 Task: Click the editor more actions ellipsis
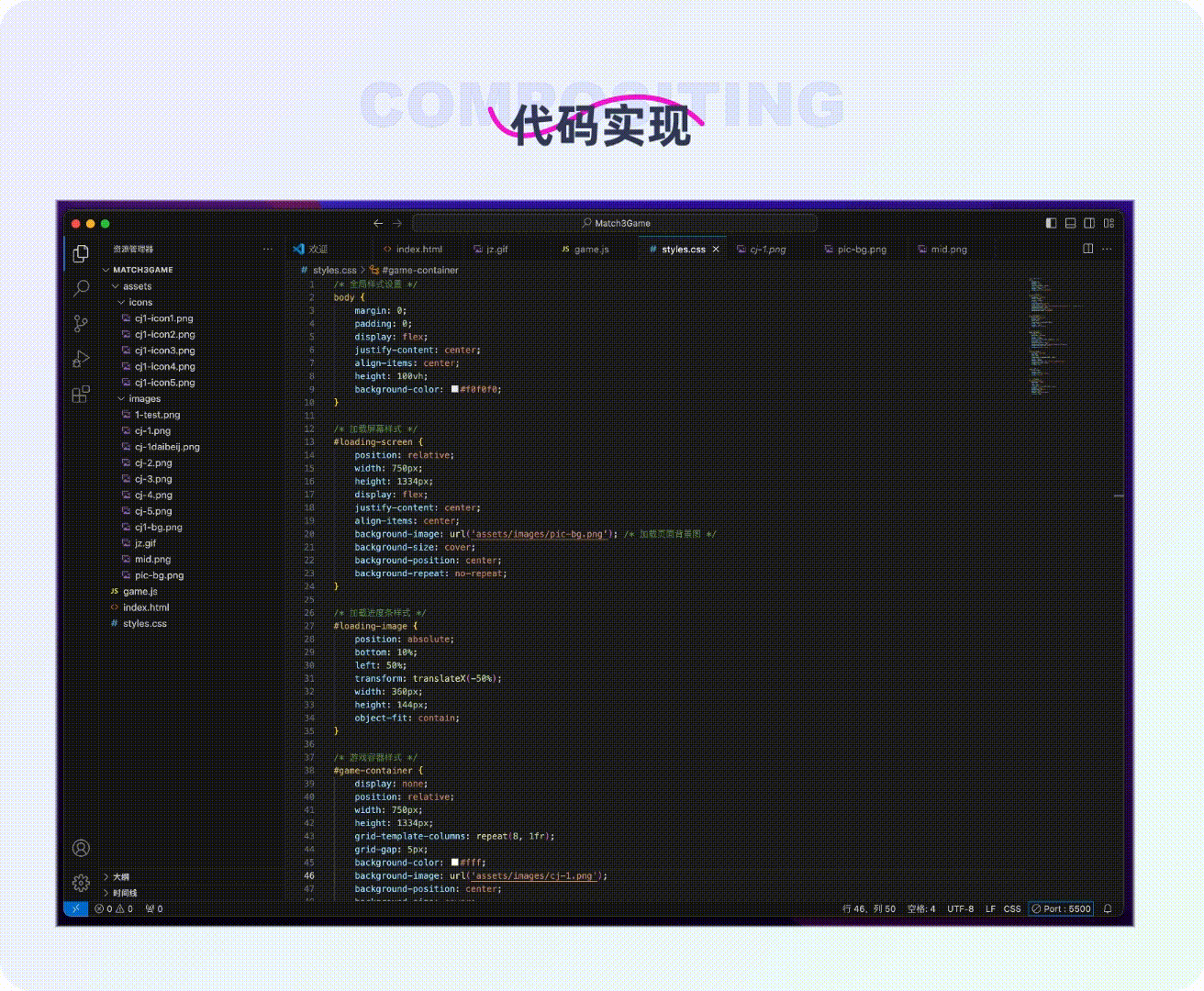pyautogui.click(x=1106, y=249)
